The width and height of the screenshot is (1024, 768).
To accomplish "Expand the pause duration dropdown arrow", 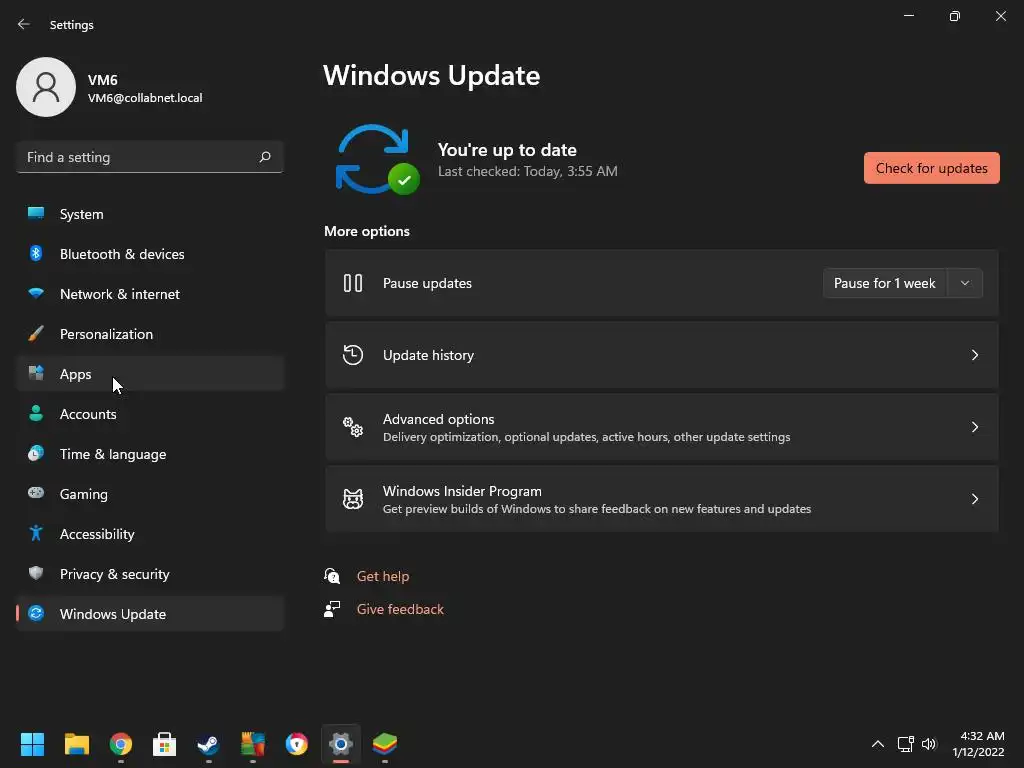I will [x=965, y=283].
